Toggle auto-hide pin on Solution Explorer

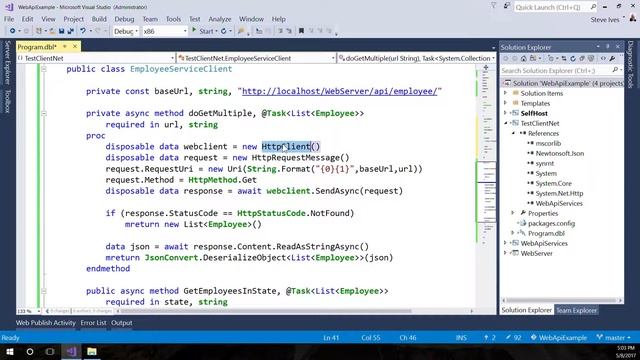click(608, 47)
